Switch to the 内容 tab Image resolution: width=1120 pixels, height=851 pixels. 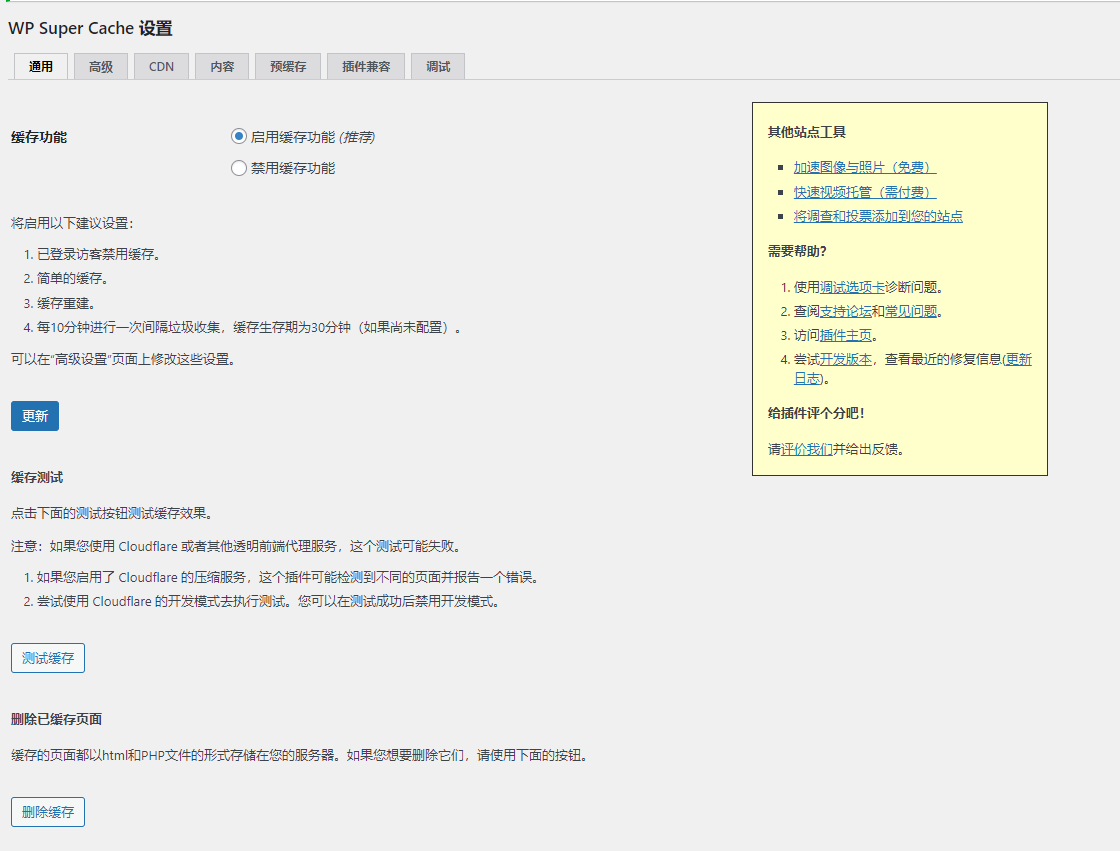(222, 66)
